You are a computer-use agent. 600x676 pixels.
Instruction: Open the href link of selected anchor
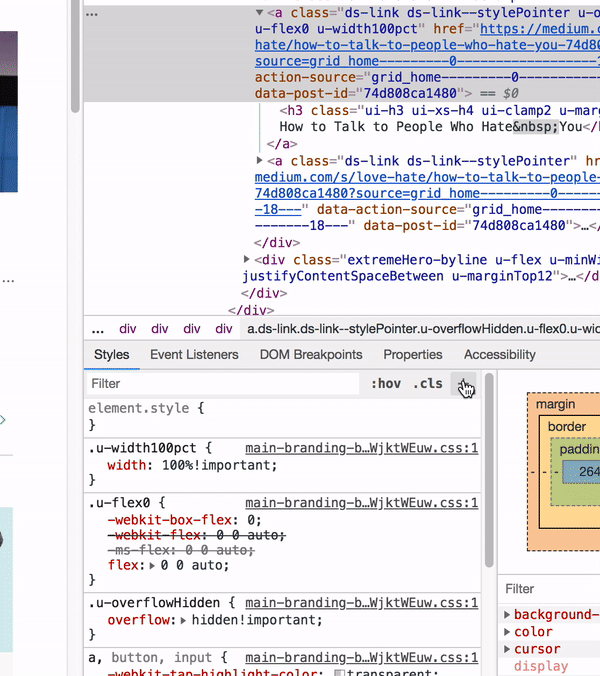pos(427,45)
